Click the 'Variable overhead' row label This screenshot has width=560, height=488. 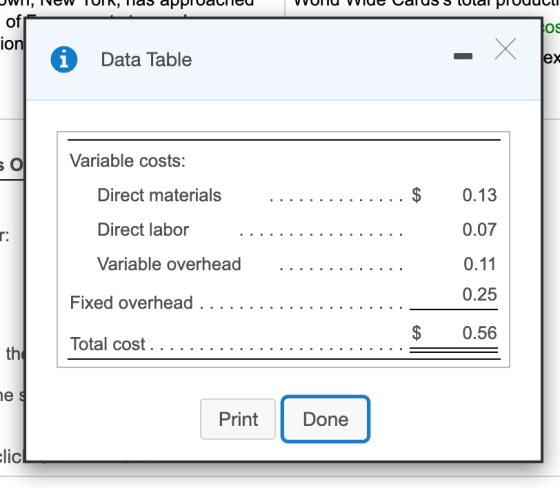tap(169, 264)
